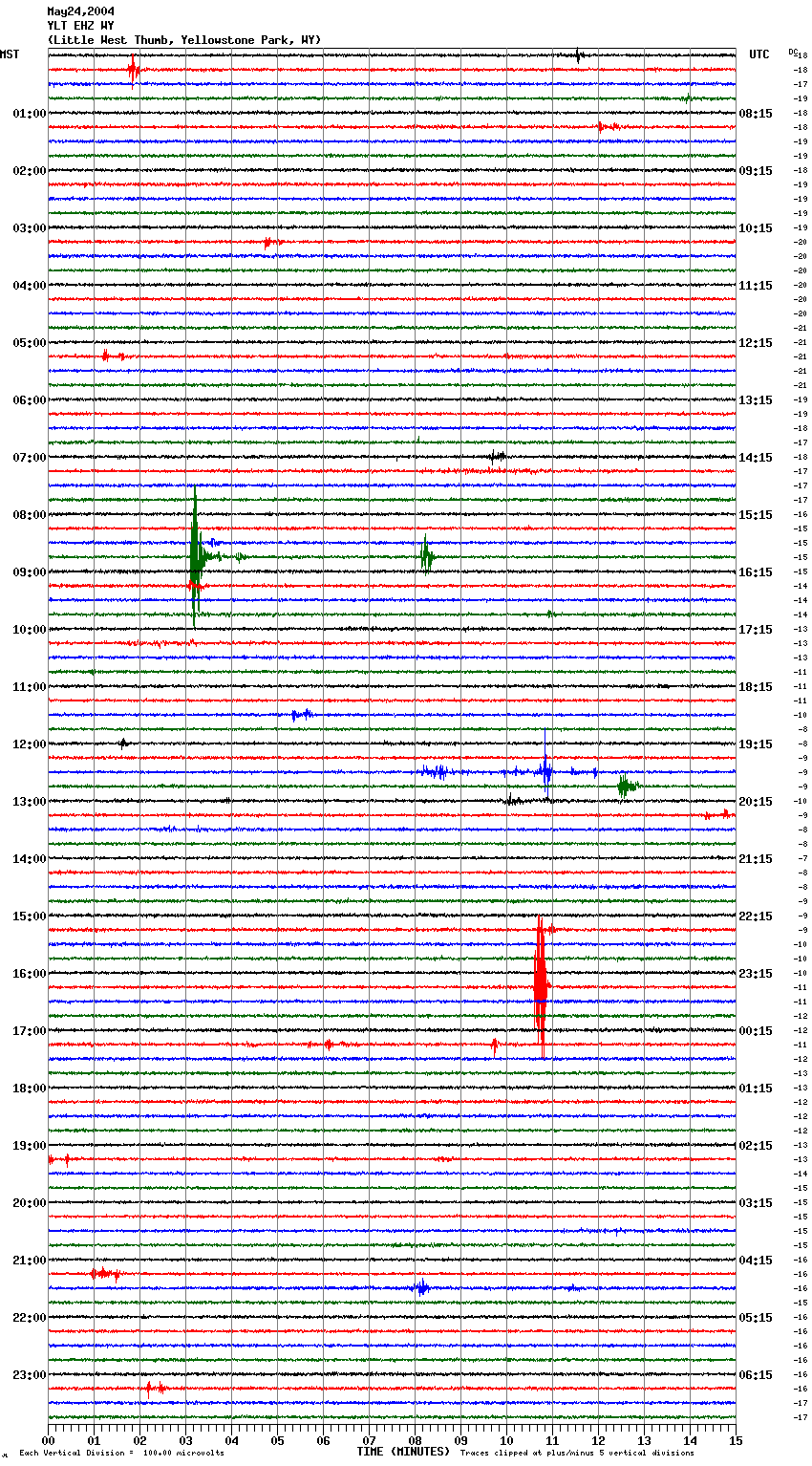This screenshot has width=812, height=1466.
Task: Select the 12:00 MST row label
Action: tap(30, 744)
